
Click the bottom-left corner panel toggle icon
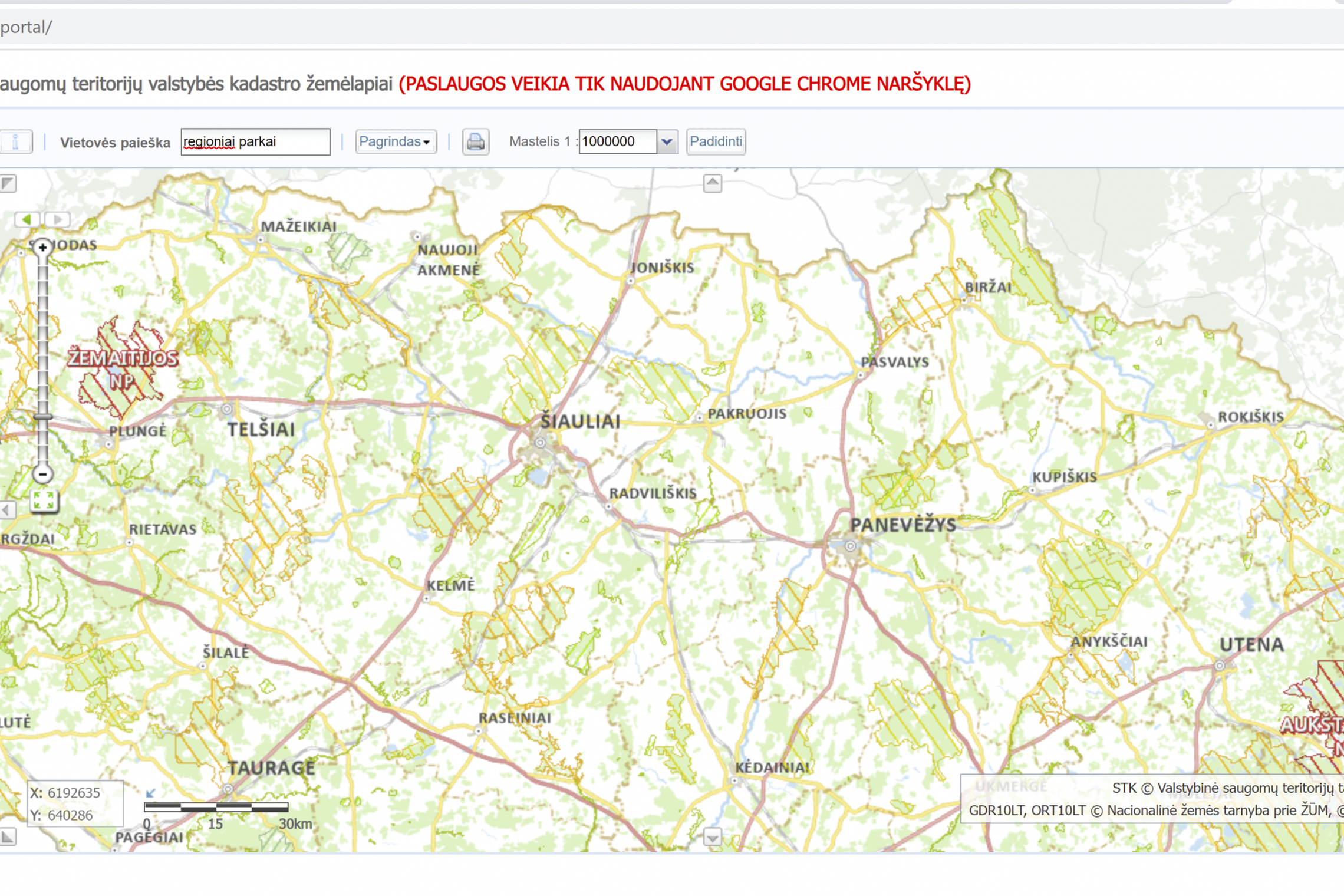pos(8,836)
